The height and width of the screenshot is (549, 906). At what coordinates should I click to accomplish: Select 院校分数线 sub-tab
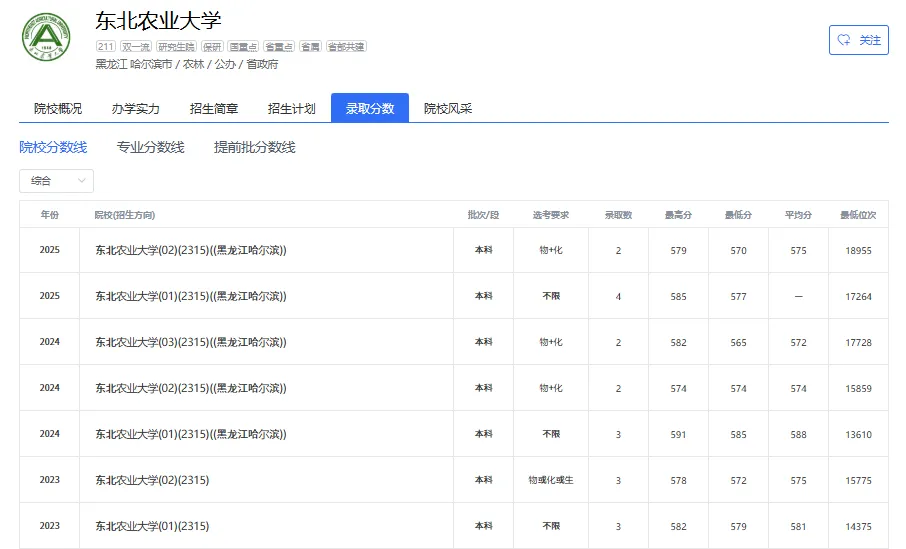coord(53,147)
